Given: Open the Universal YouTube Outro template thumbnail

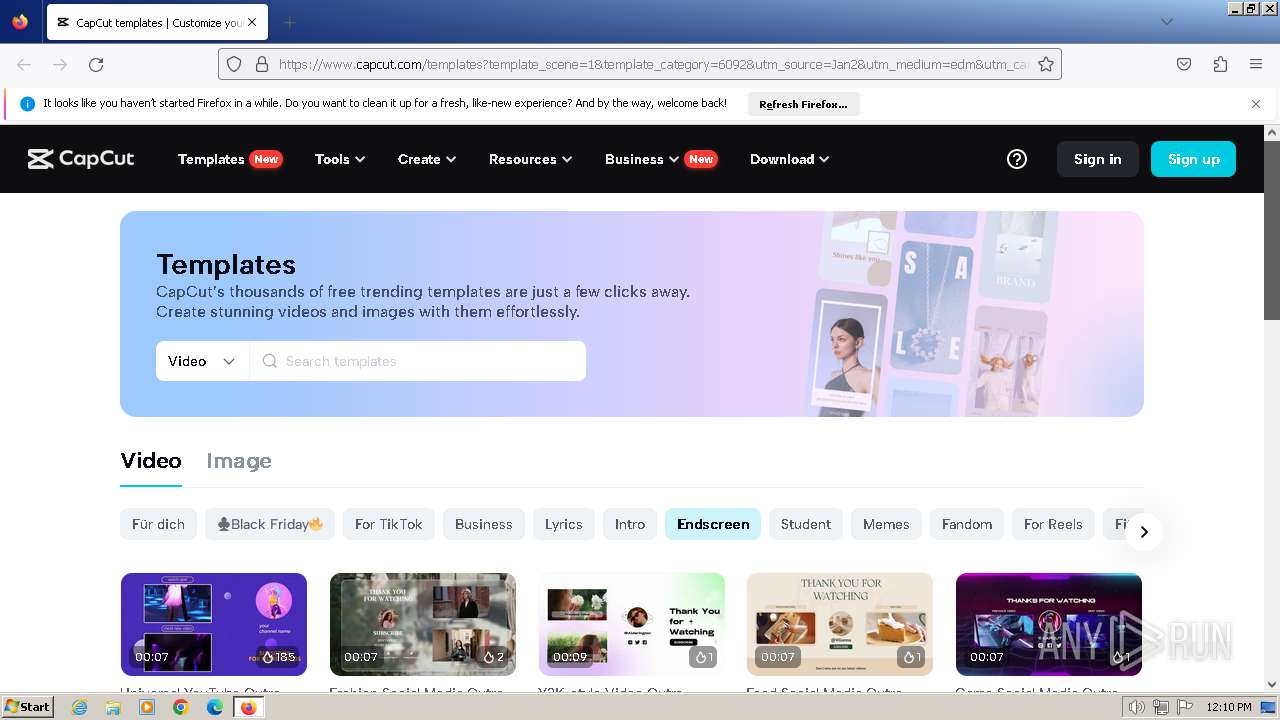Looking at the screenshot, I should pos(214,624).
